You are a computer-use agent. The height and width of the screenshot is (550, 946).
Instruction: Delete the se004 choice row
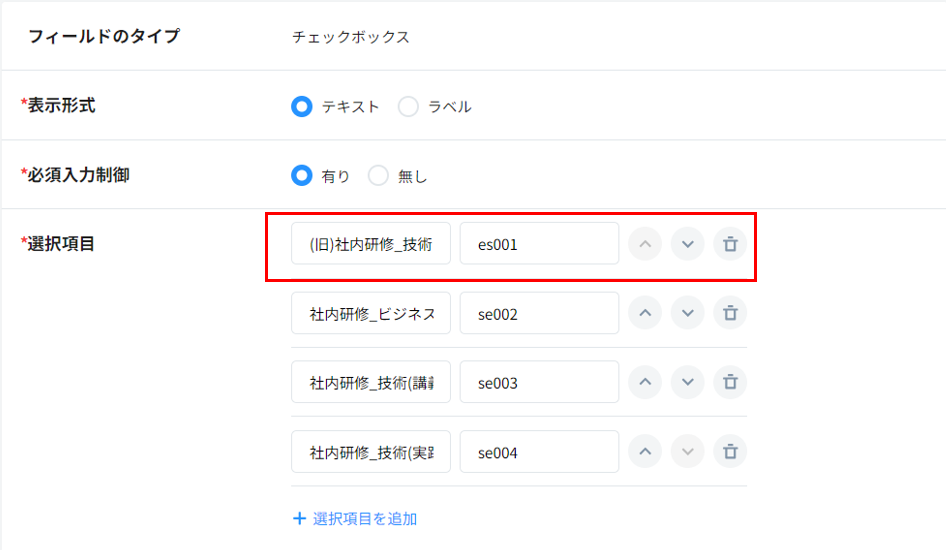click(730, 452)
